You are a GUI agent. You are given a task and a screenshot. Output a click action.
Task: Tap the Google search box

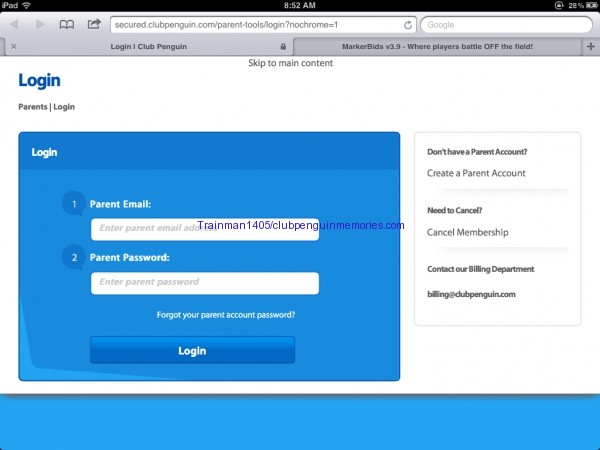click(505, 24)
